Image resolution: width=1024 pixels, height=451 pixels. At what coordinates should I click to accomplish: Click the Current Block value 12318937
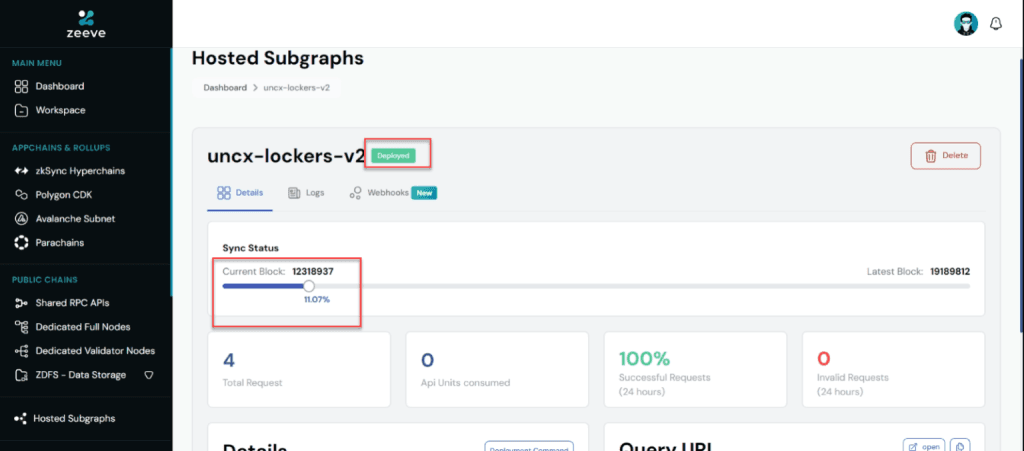tap(313, 272)
